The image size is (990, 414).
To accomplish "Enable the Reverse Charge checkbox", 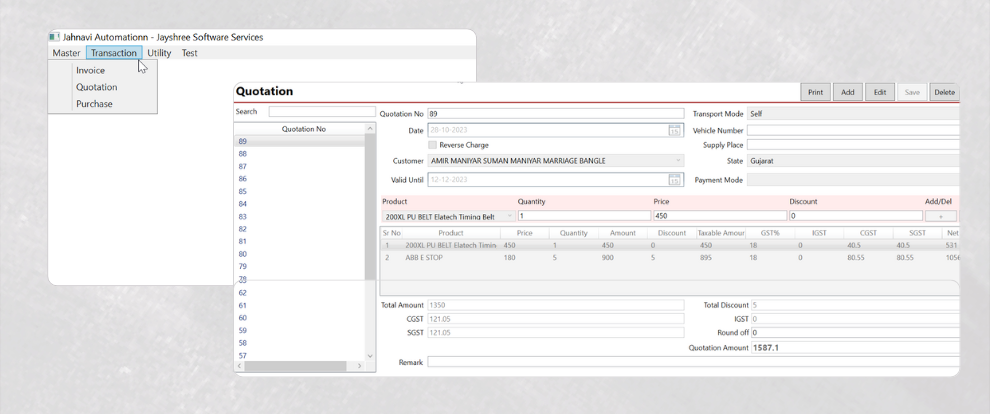I will 432,145.
